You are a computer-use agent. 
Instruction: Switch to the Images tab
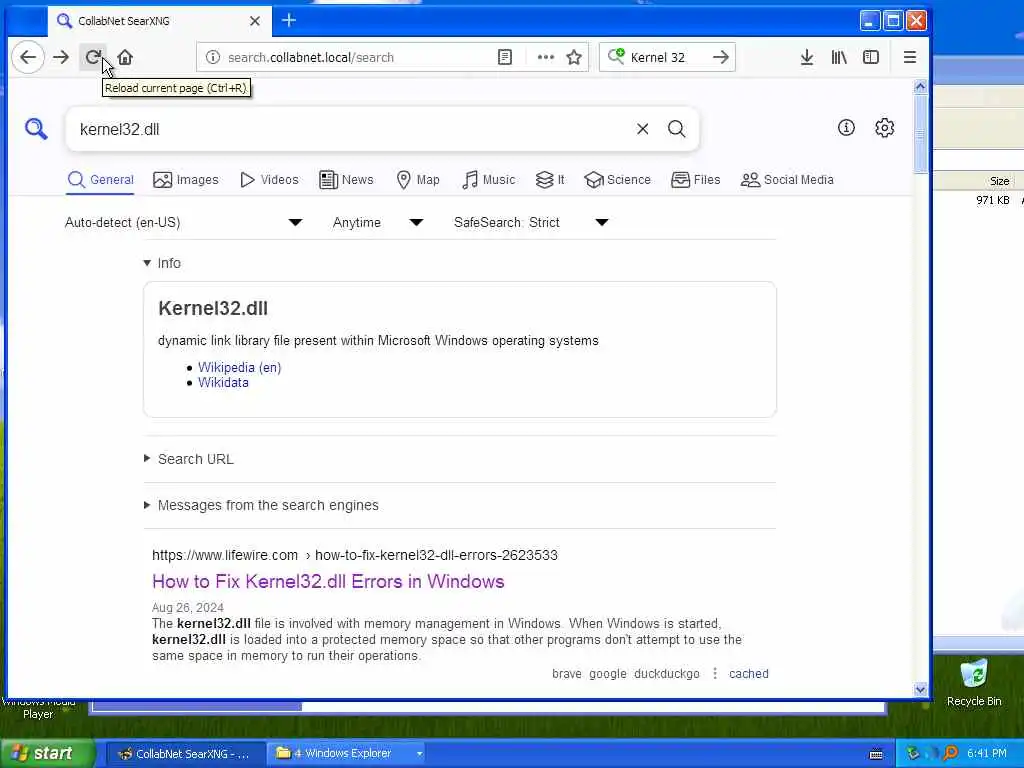pos(185,180)
